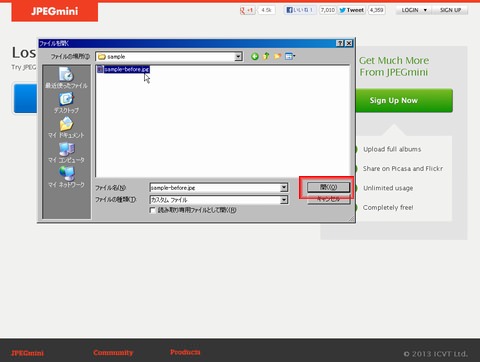The image size is (480, 362).
Task: Click the SIGN UP tab on page header
Action: 450,10
